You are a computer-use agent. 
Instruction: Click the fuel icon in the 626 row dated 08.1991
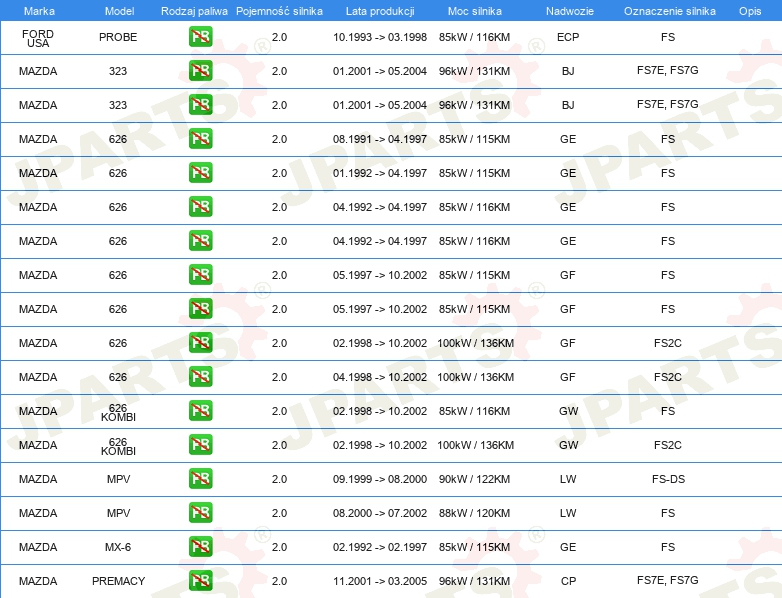pyautogui.click(x=200, y=139)
